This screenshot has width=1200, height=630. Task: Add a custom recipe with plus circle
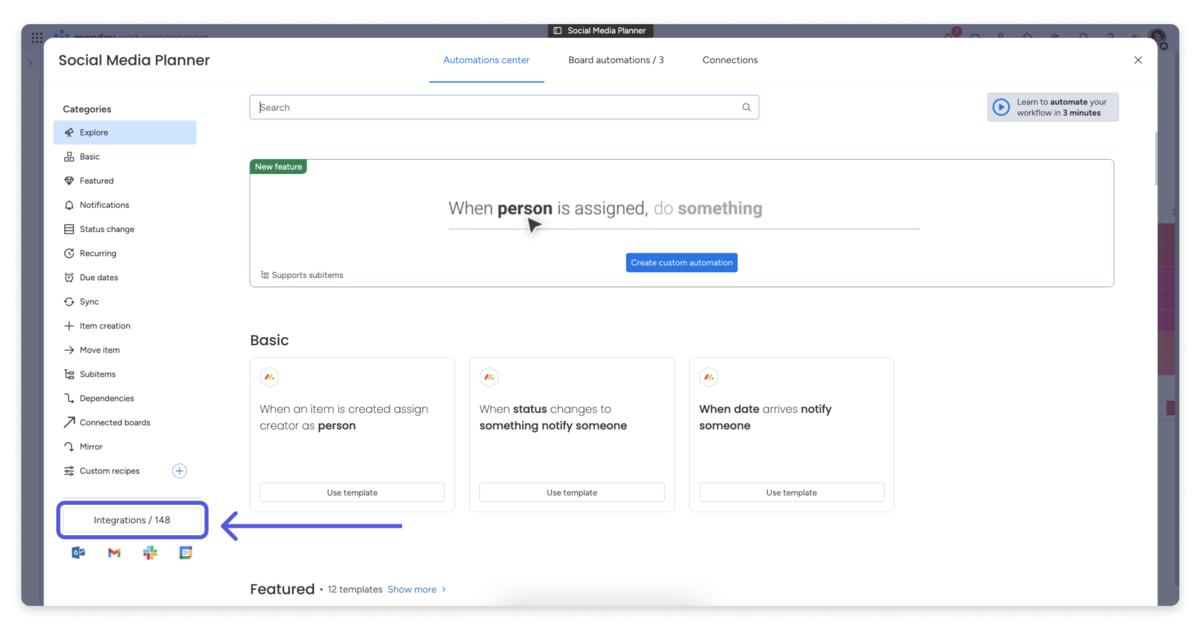tap(180, 471)
